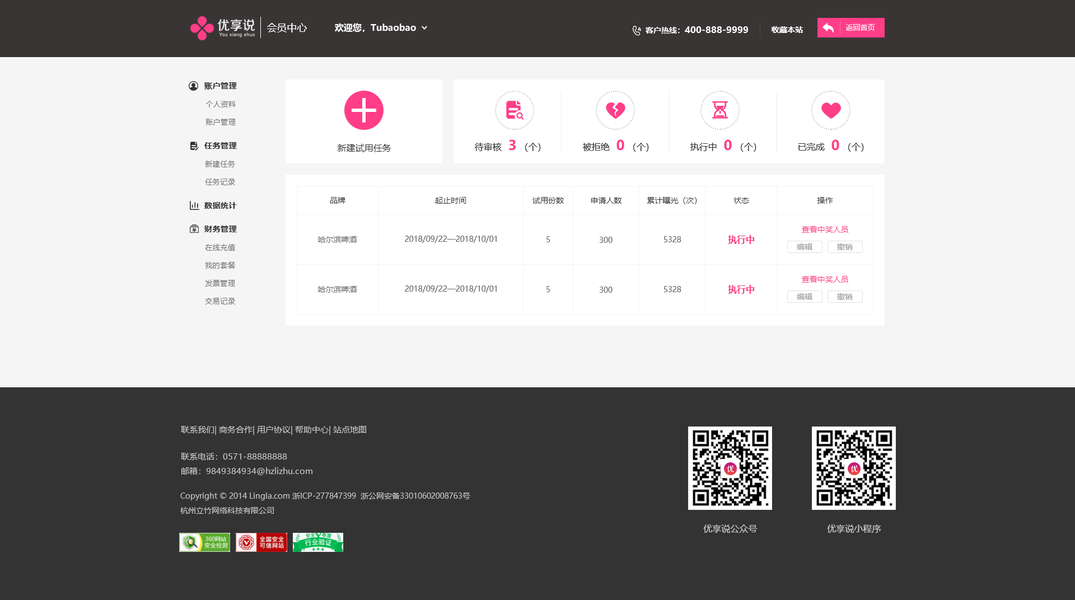Click the red 全国安全可信网站 badge

(x=261, y=542)
